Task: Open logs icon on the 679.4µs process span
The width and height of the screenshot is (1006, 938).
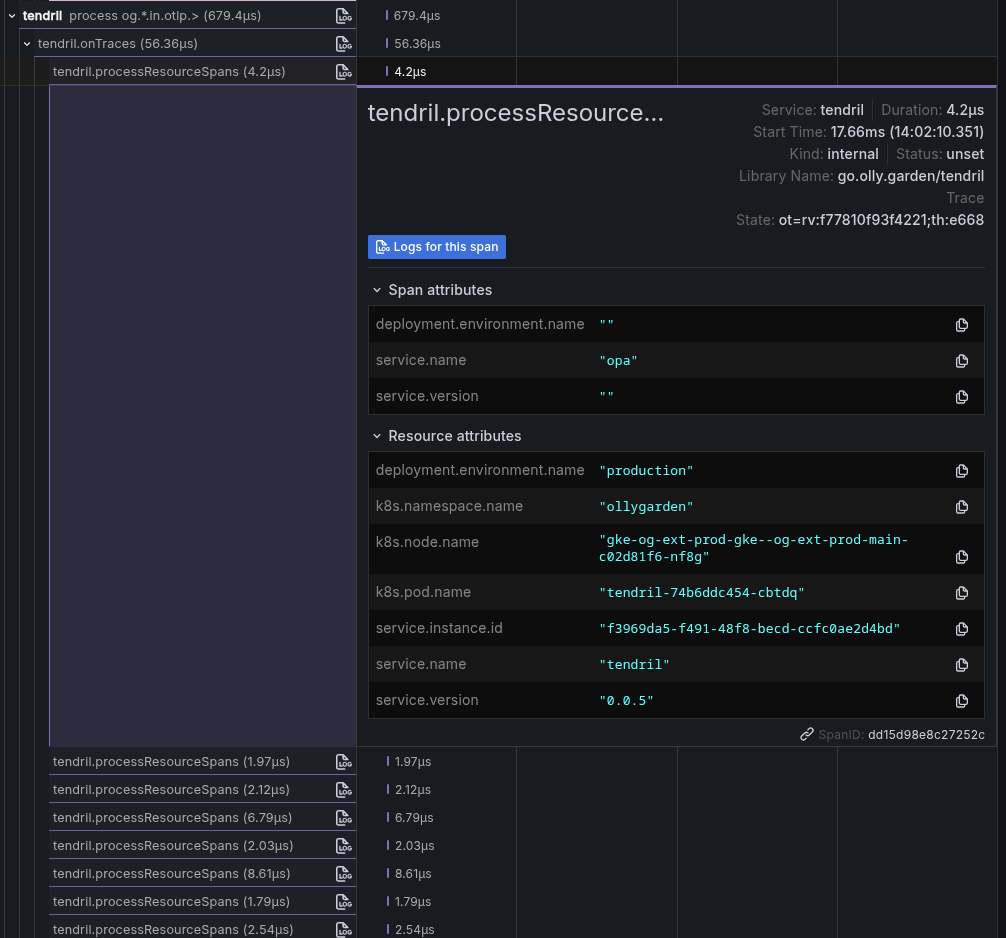Action: (x=343, y=16)
